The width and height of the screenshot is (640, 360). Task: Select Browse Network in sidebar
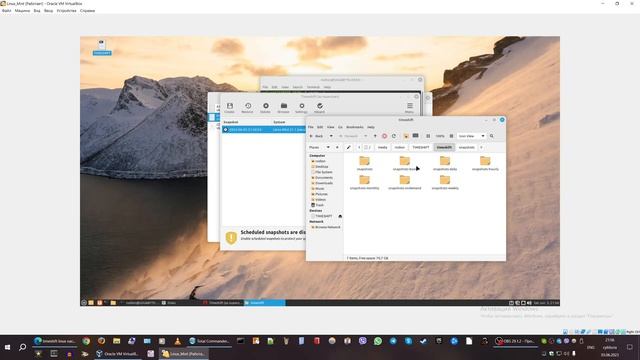tap(327, 227)
